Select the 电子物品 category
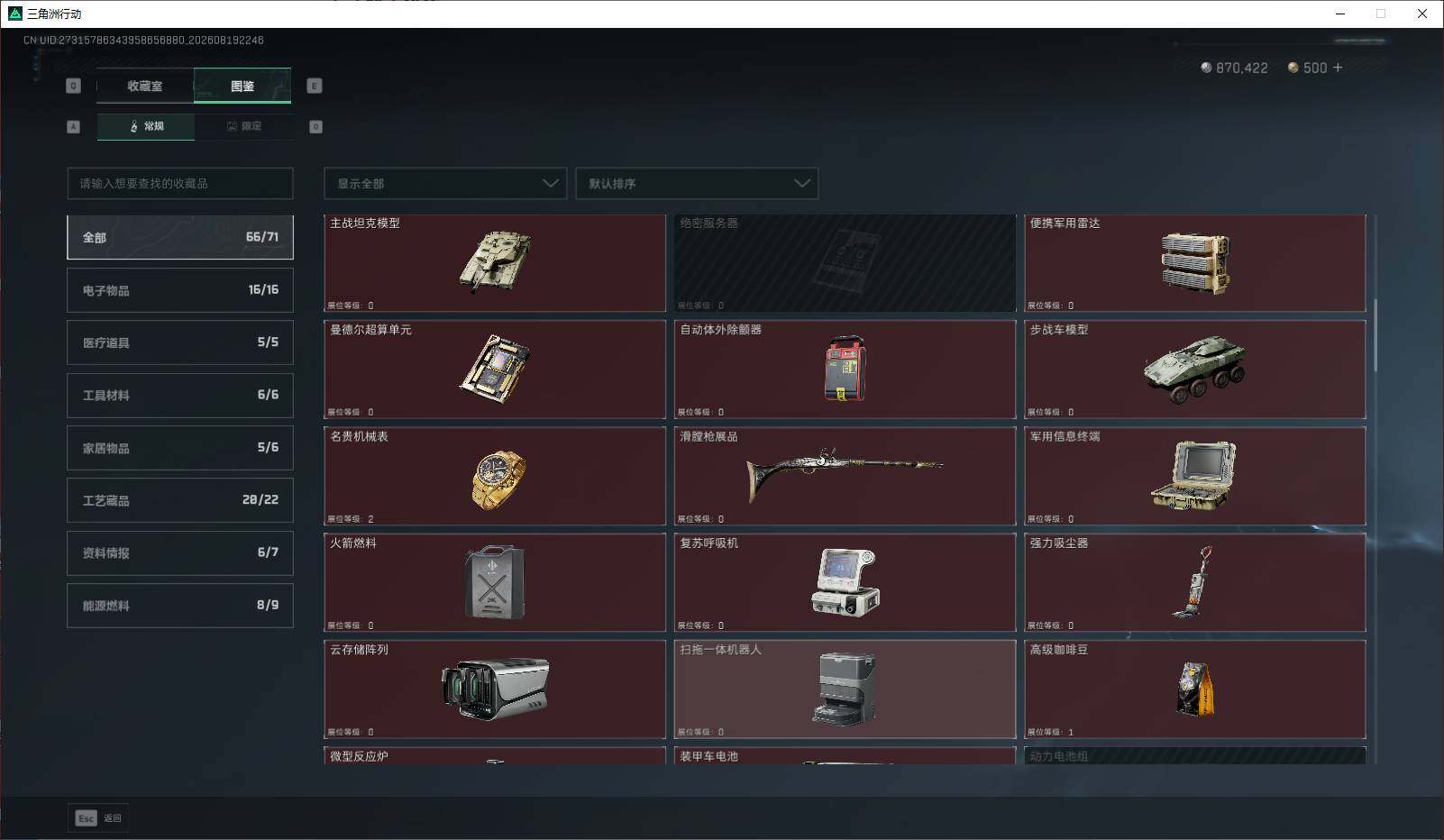The width and height of the screenshot is (1444, 840). click(180, 290)
